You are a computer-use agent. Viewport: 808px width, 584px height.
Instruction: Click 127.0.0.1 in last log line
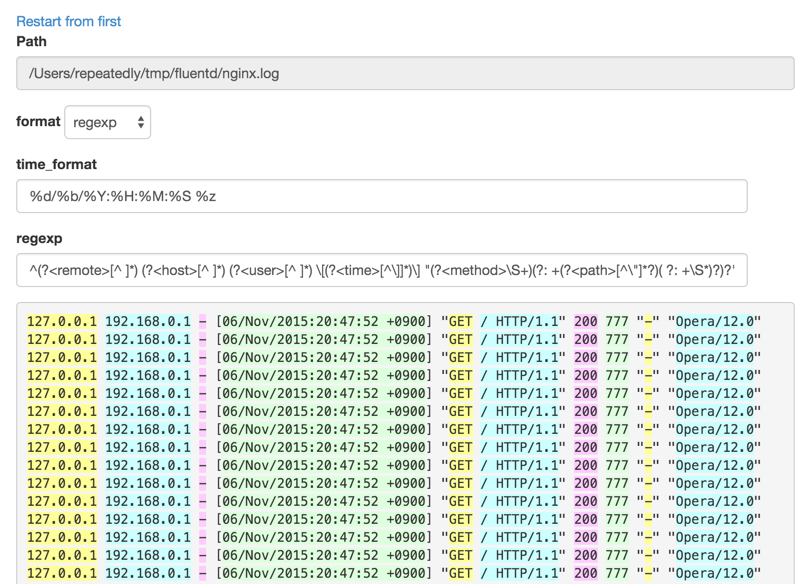62,573
